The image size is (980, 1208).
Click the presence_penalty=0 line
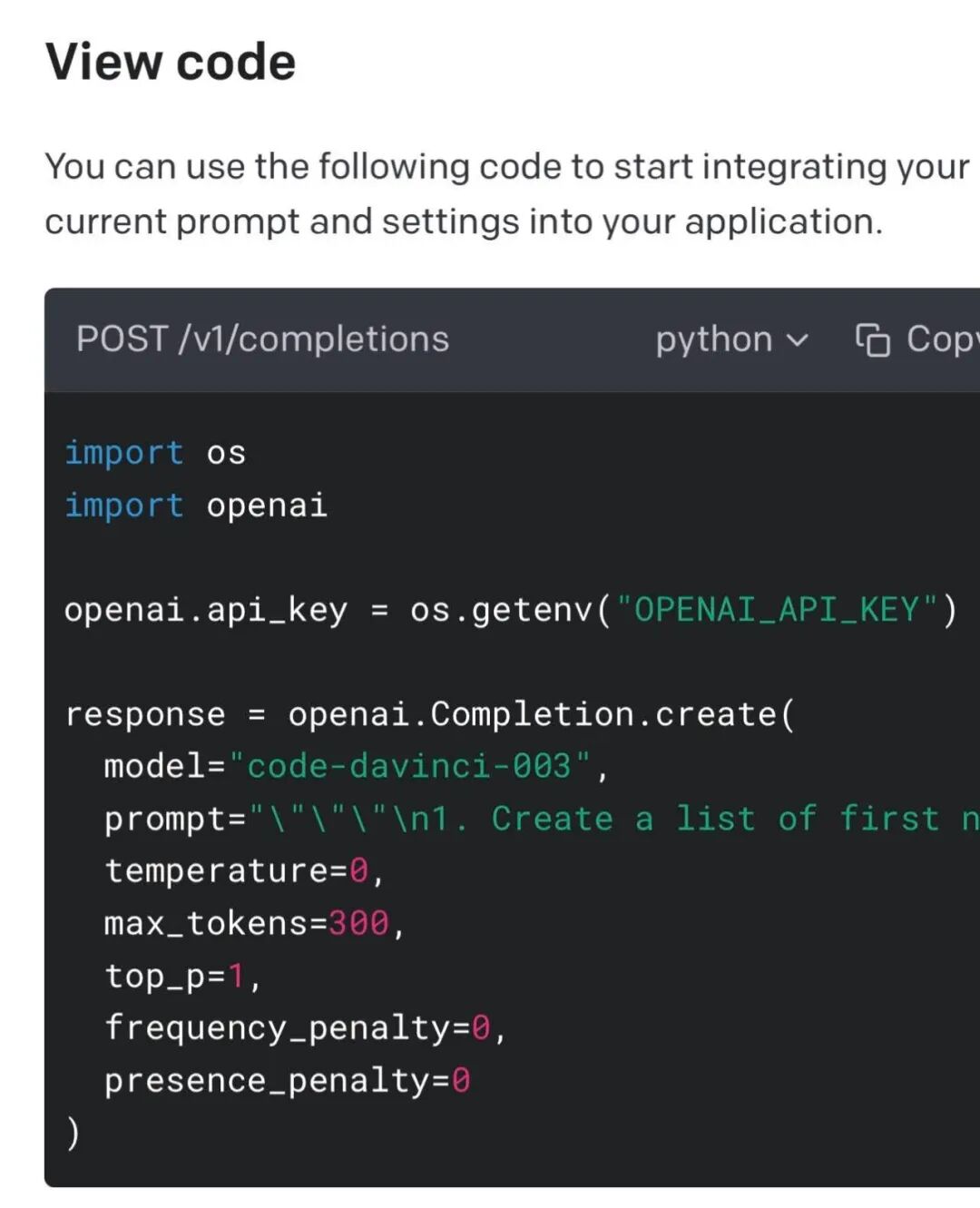click(x=287, y=1080)
